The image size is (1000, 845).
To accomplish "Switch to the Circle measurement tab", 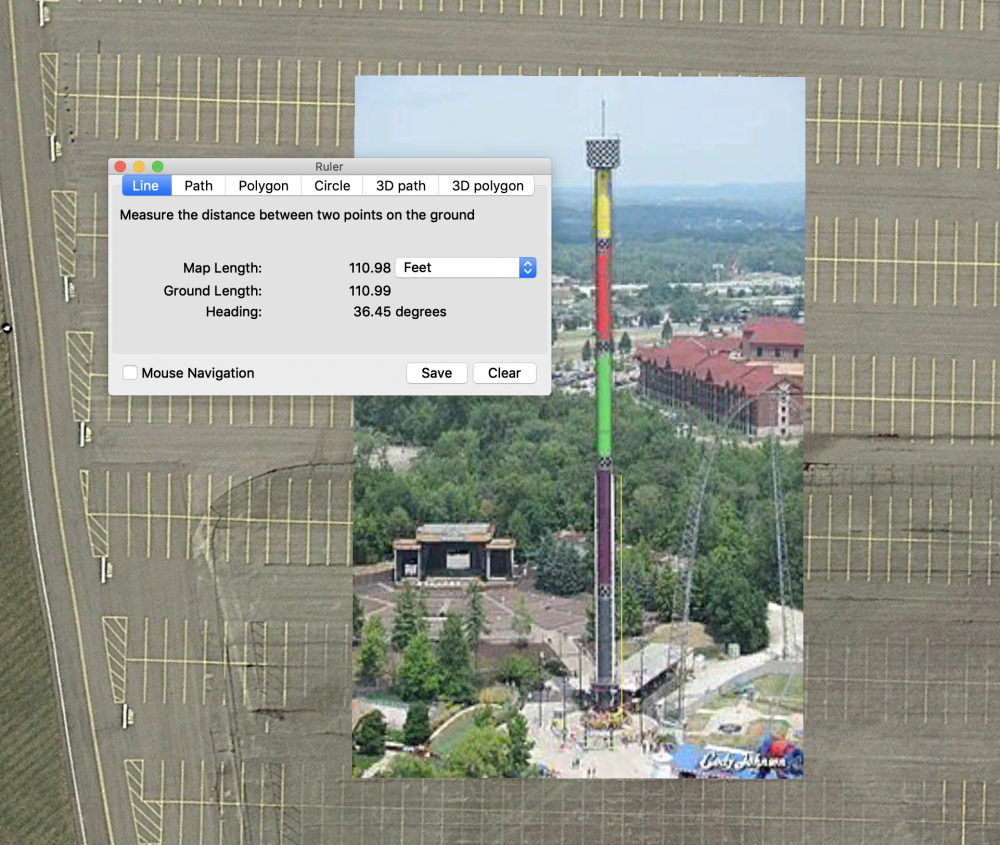I will coord(332,186).
